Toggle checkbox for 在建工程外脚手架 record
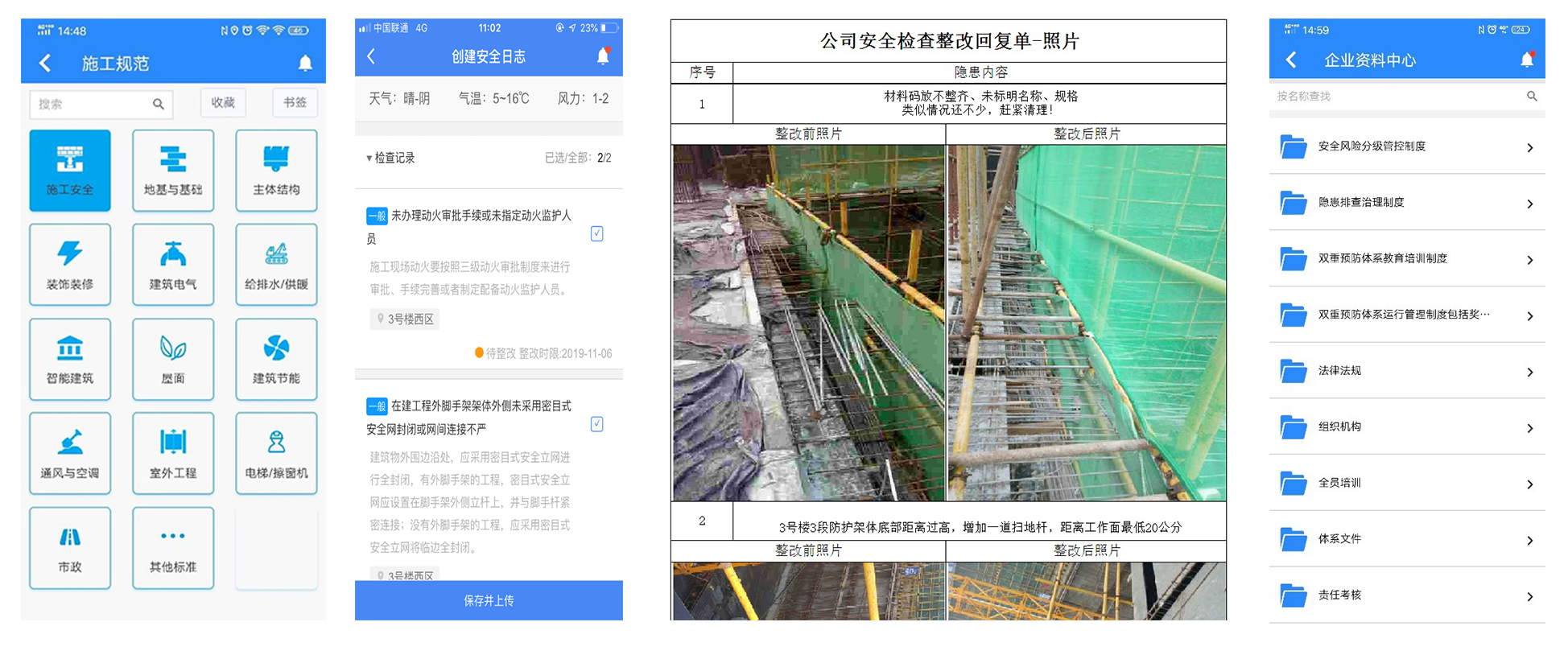 pos(596,424)
